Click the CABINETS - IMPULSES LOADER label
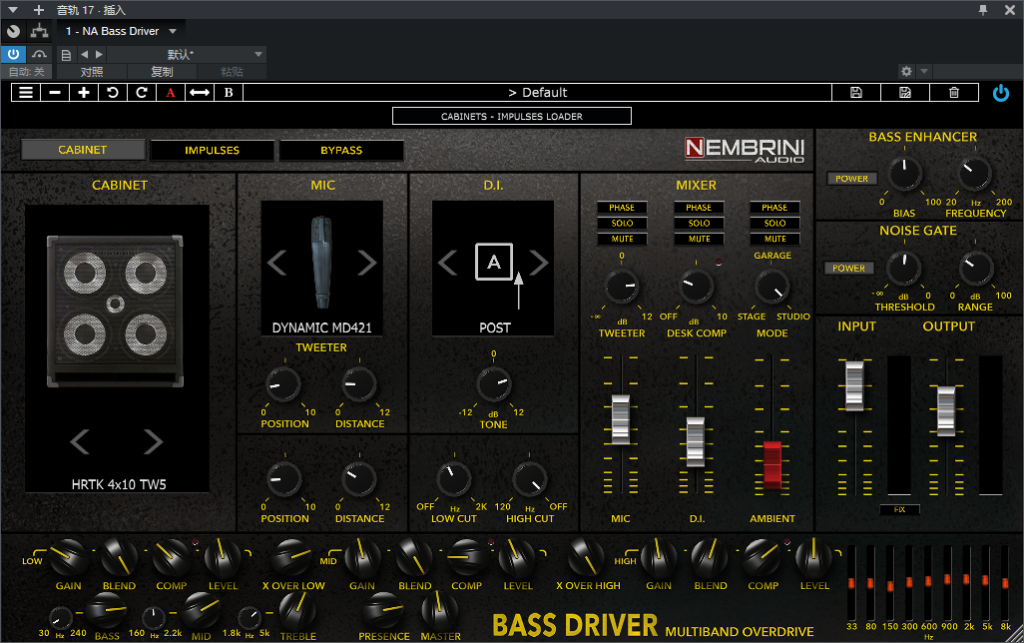The height and width of the screenshot is (643, 1024). tap(511, 116)
